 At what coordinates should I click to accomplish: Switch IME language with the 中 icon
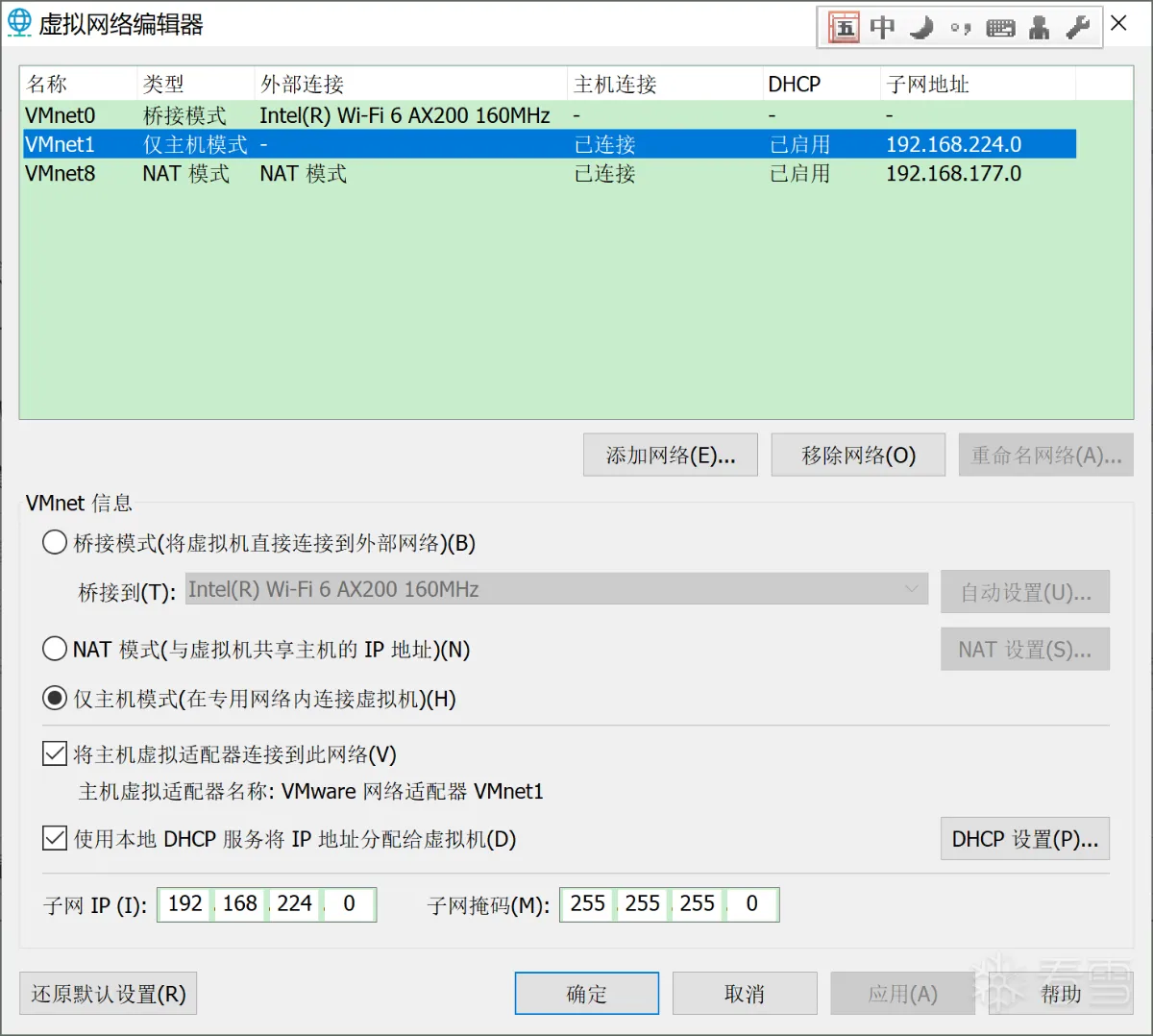881,27
